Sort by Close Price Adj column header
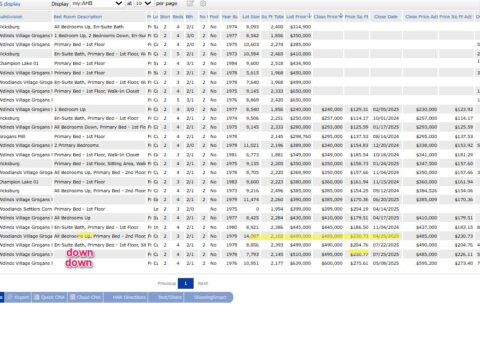480x360 pixels. coord(421,17)
